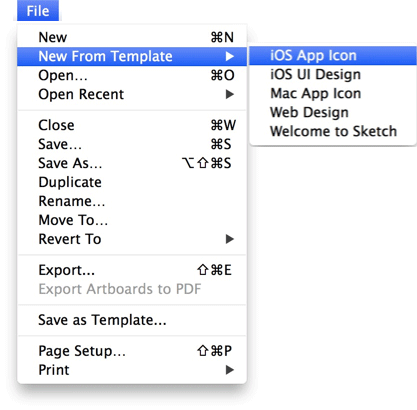Image resolution: width=417 pixels, height=410 pixels.
Task: Expand the Print submenu
Action: (x=132, y=370)
